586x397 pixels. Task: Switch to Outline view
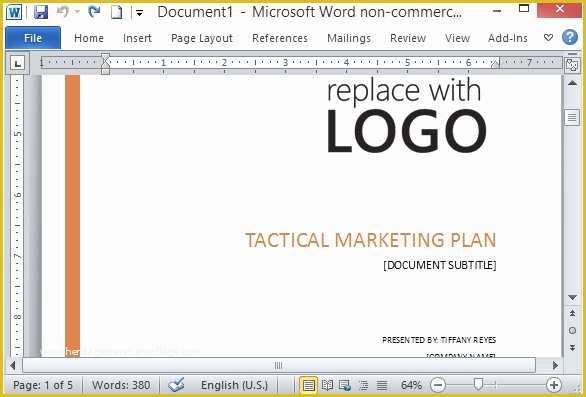click(x=363, y=385)
